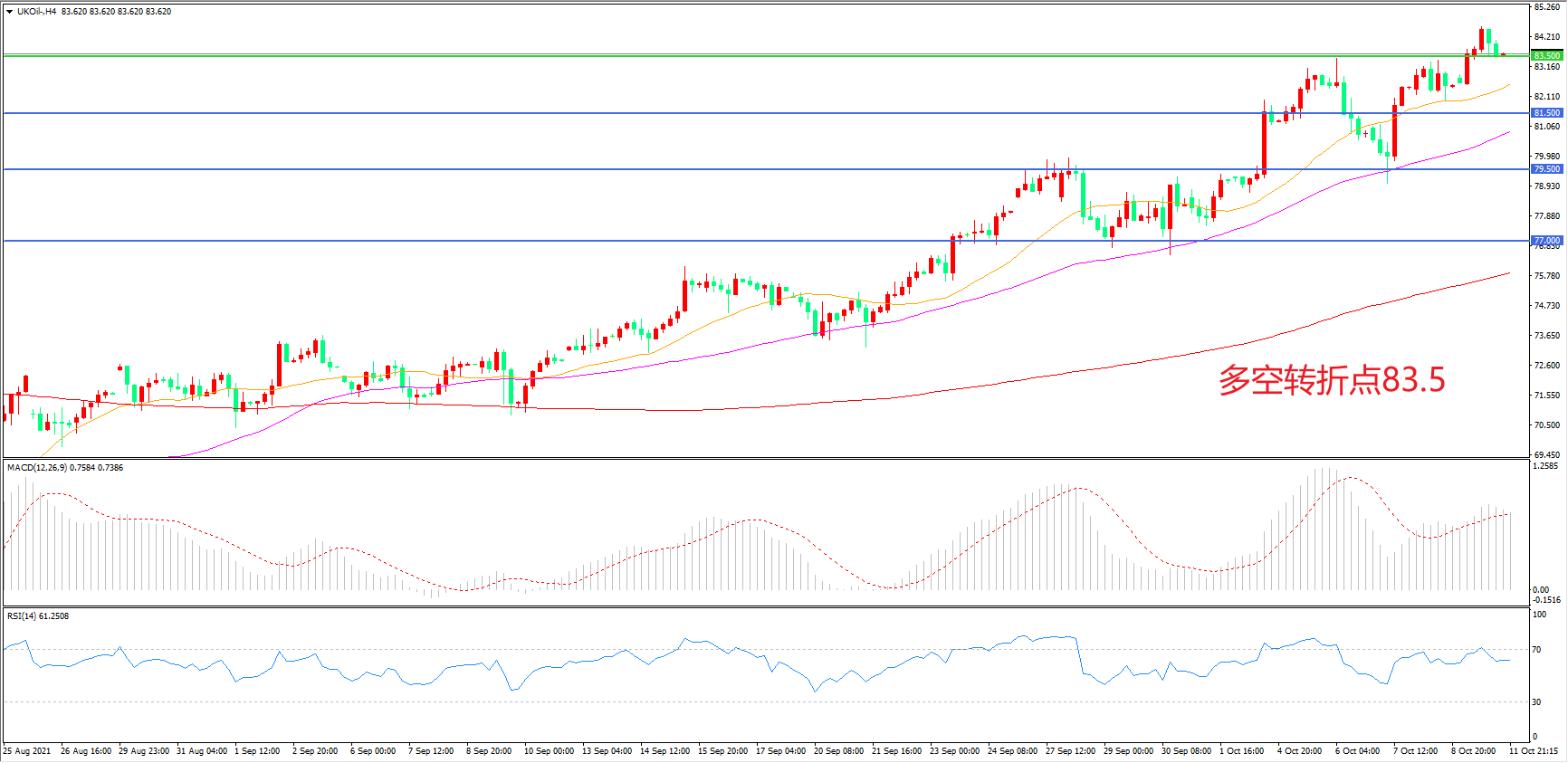Select the blue 77.000 price label
Viewport: 1568px width, 763px height.
tap(1546, 241)
